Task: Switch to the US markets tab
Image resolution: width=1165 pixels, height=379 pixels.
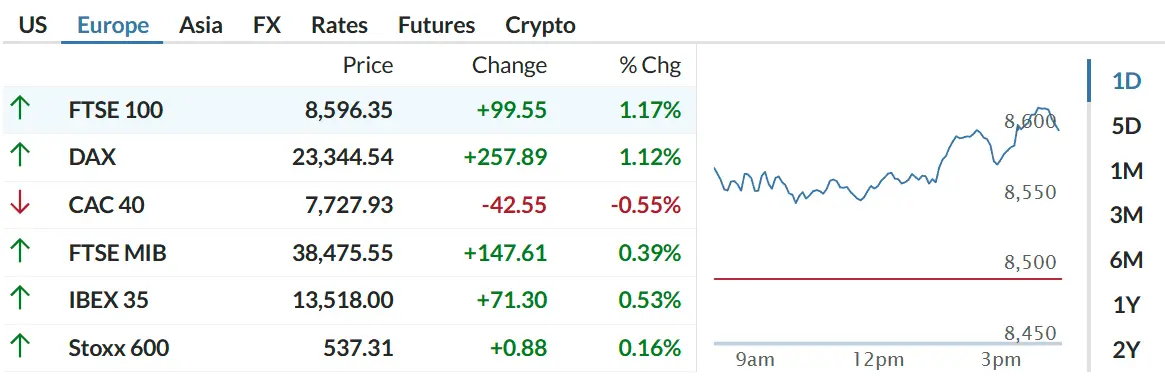Action: coord(33,25)
